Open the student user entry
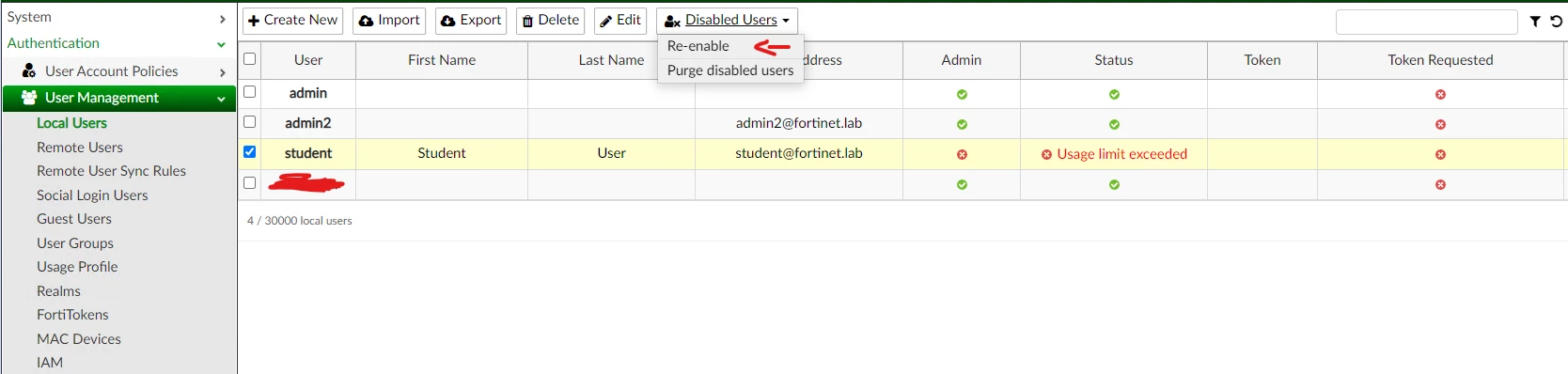The height and width of the screenshot is (374, 1568). pos(308,153)
